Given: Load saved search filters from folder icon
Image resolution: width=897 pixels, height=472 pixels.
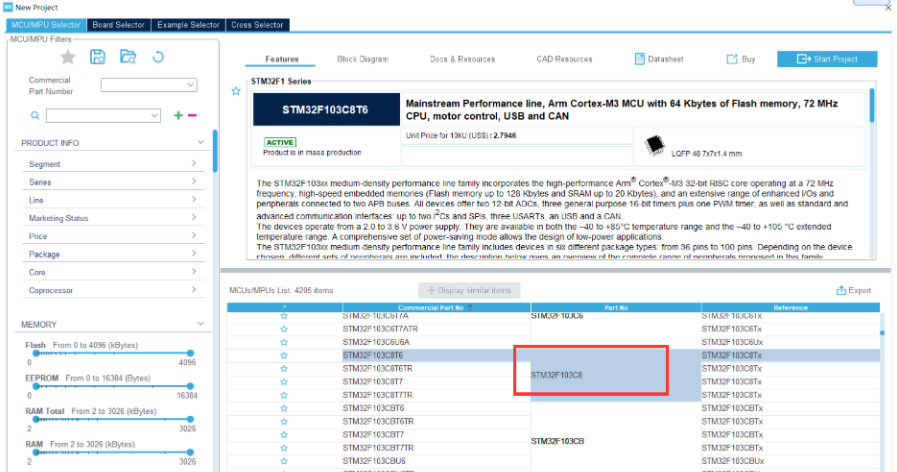Looking at the screenshot, I should click(x=128, y=57).
